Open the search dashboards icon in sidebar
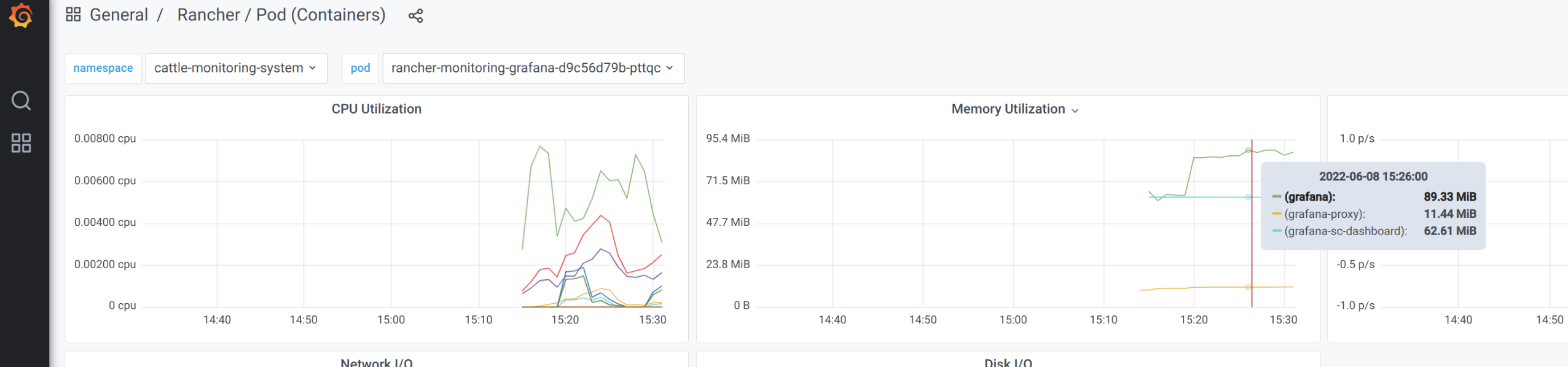Image resolution: width=1568 pixels, height=367 pixels. point(21,100)
